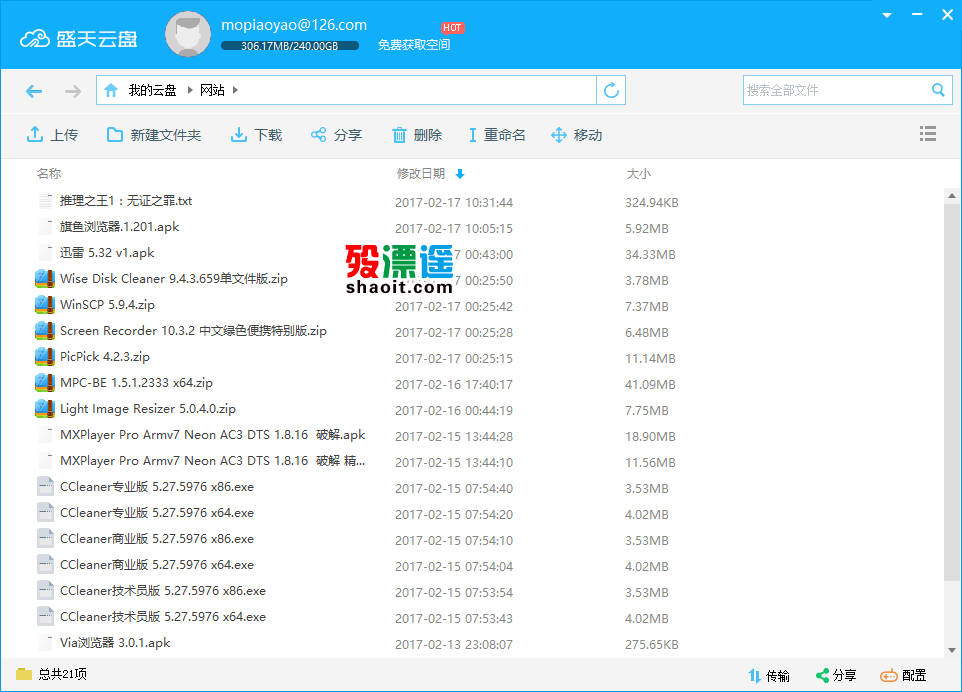Refresh the current folder listing
This screenshot has width=962, height=692.
tap(611, 90)
